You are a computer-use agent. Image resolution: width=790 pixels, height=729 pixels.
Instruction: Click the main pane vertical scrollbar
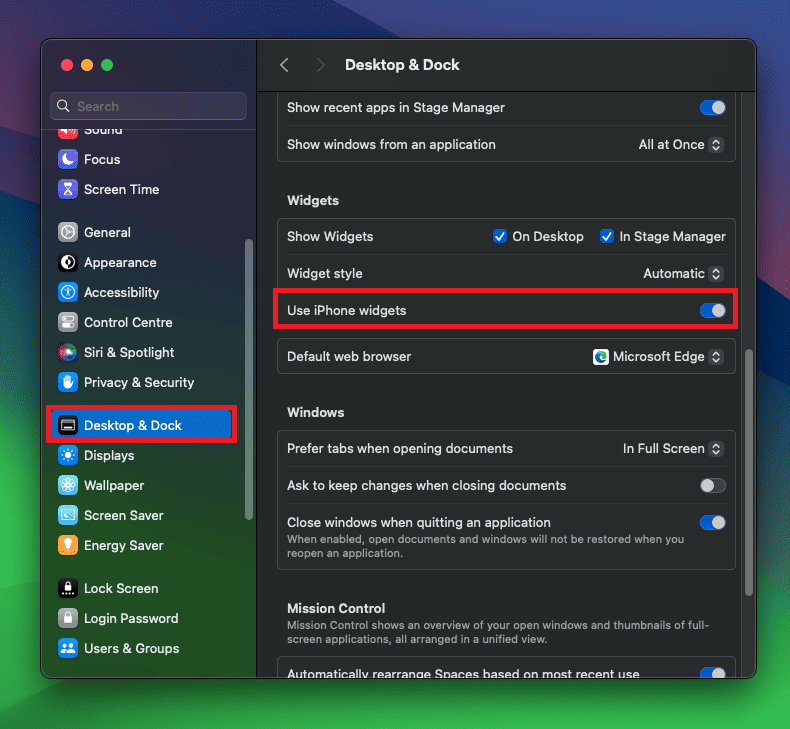[x=749, y=472]
